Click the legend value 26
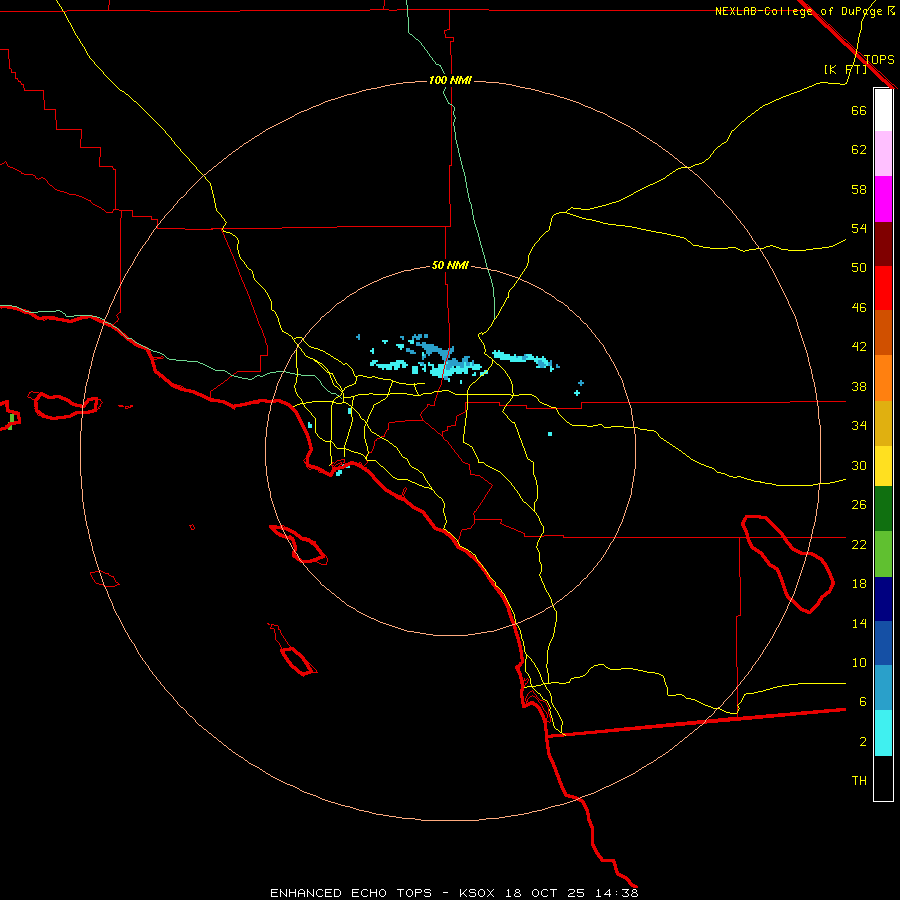The image size is (900, 900). [x=859, y=505]
